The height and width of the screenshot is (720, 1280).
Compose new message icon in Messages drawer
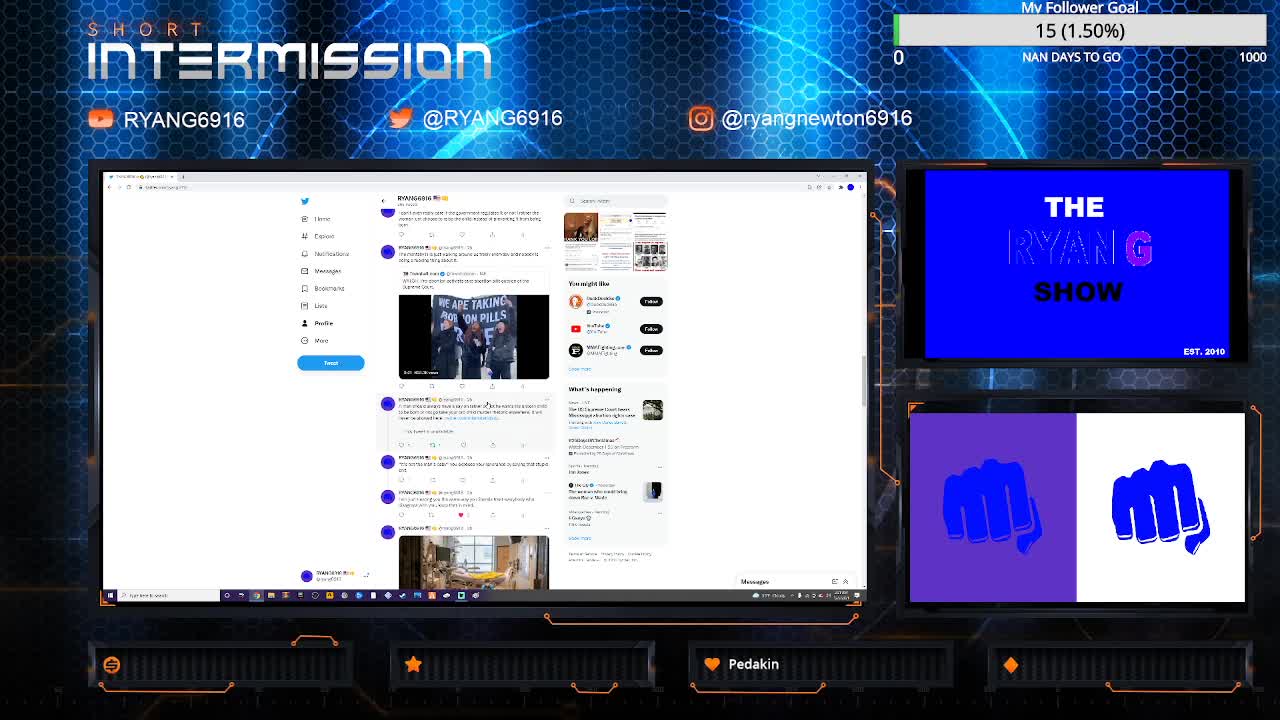point(834,581)
